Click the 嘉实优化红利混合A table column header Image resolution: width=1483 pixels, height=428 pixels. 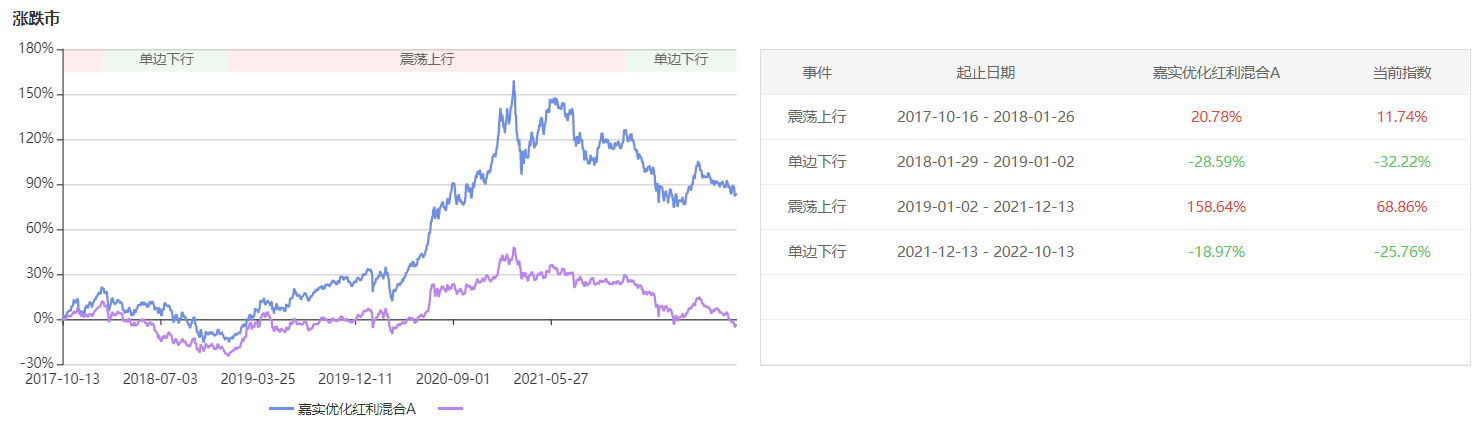pyautogui.click(x=1216, y=73)
